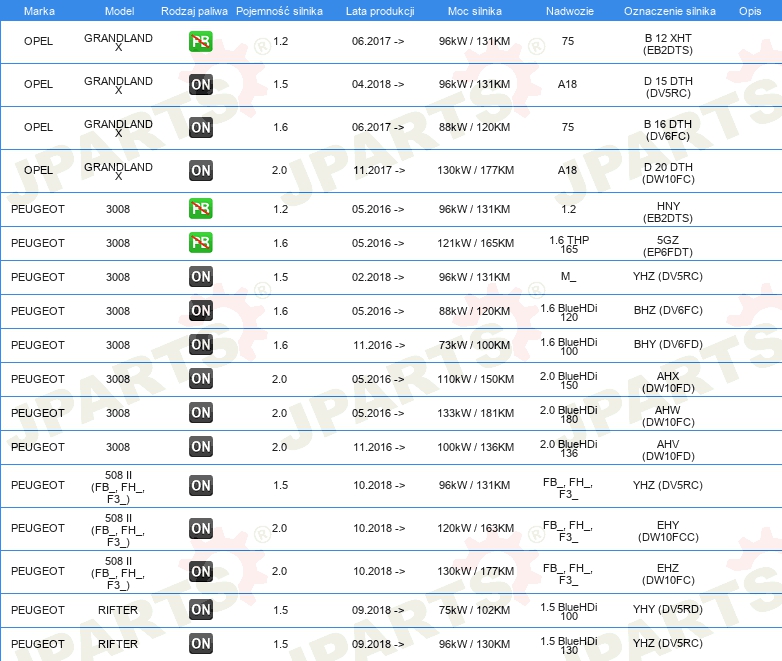Click the ON icon in the Peugeot 3008 YHZ row
The width and height of the screenshot is (782, 661).
(x=201, y=276)
